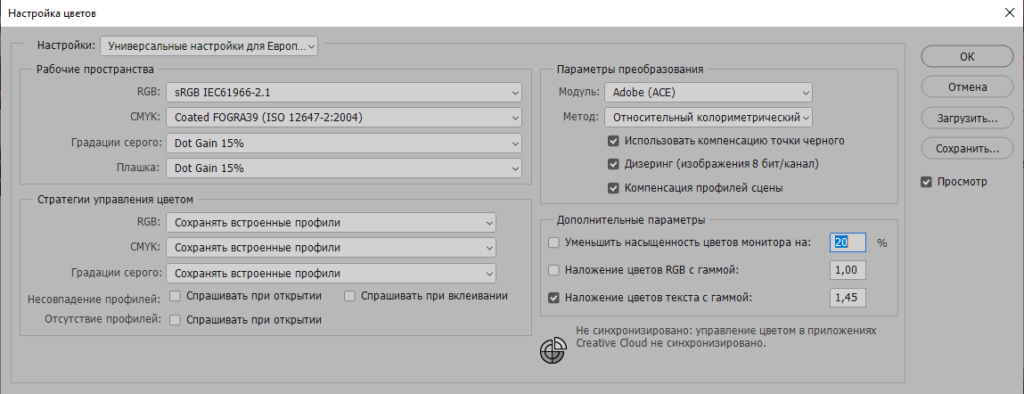1024x394 pixels.
Task: Check Спрашивать при вклеивании option
Action: pyautogui.click(x=349, y=296)
